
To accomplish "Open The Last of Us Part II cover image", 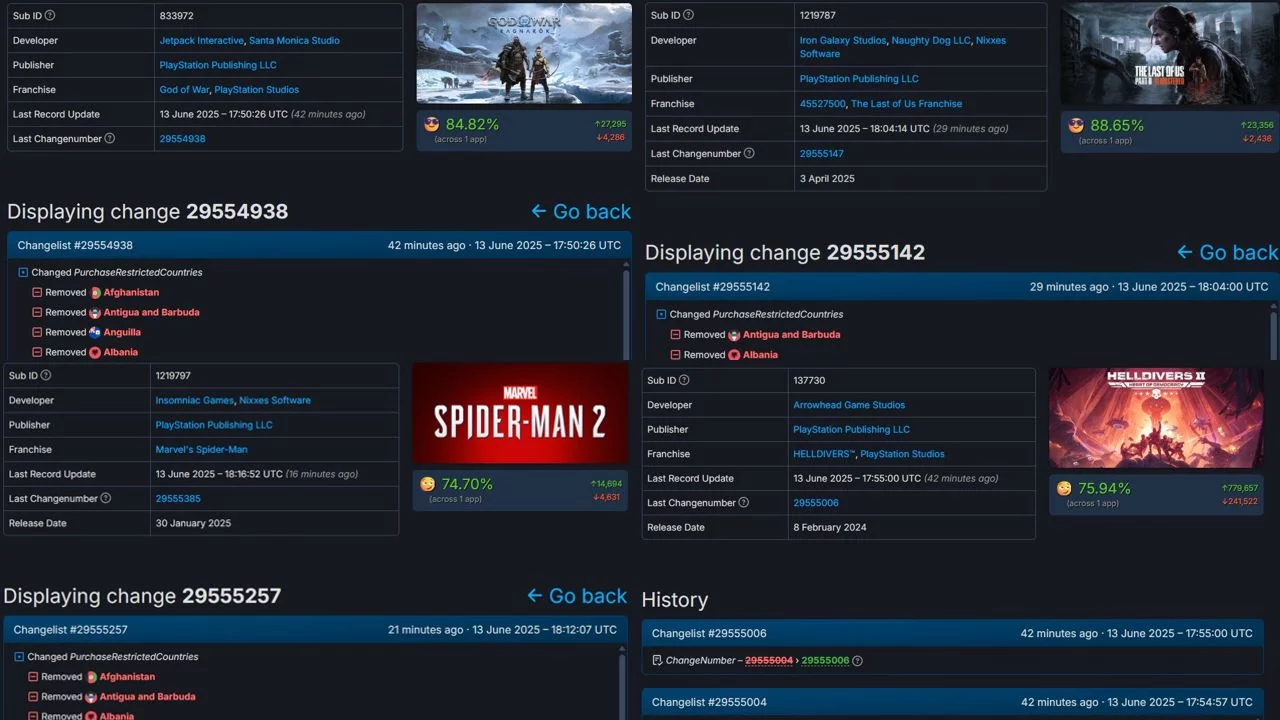I will coord(1169,54).
